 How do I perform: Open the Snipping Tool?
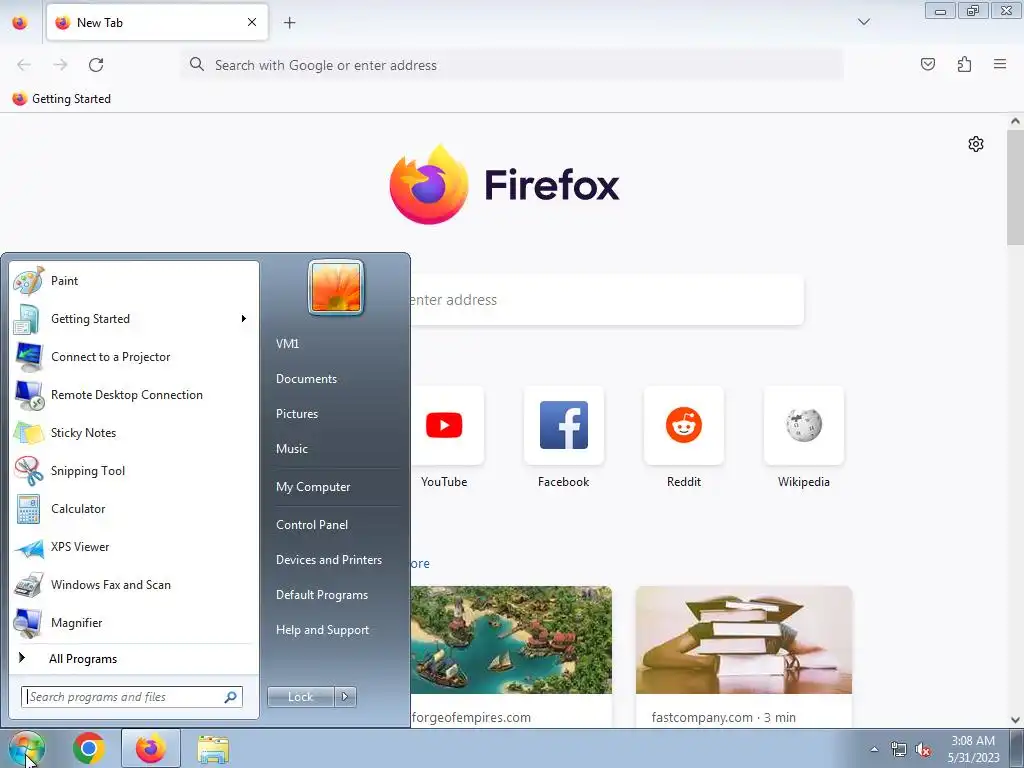tap(134, 471)
